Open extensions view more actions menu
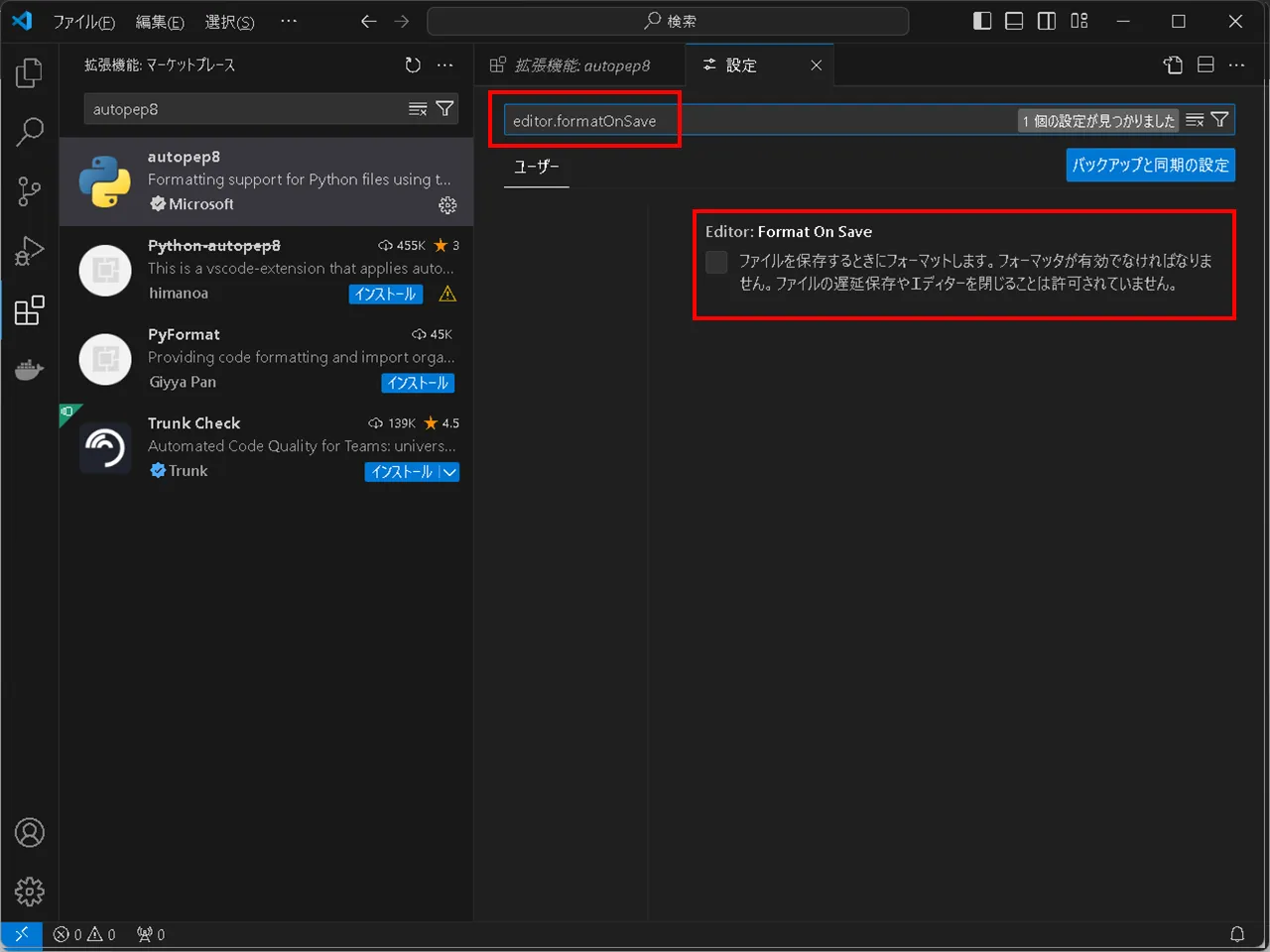The width and height of the screenshot is (1270, 952). coord(444,65)
